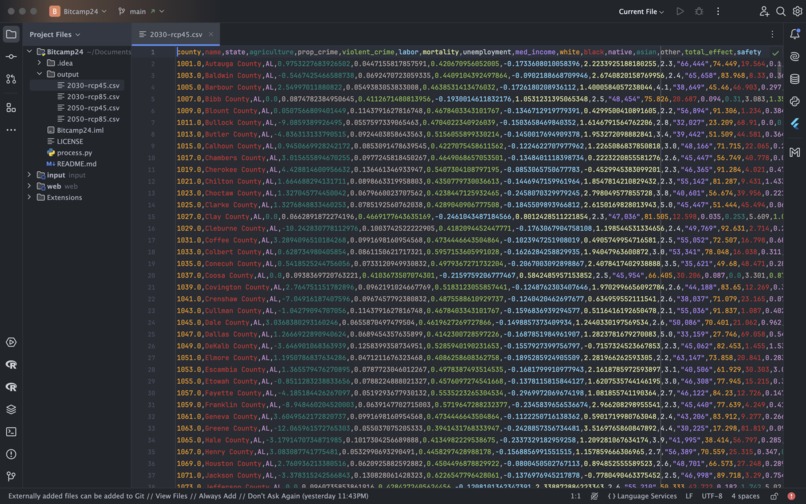Open the upper R Console tool window

[11, 365]
